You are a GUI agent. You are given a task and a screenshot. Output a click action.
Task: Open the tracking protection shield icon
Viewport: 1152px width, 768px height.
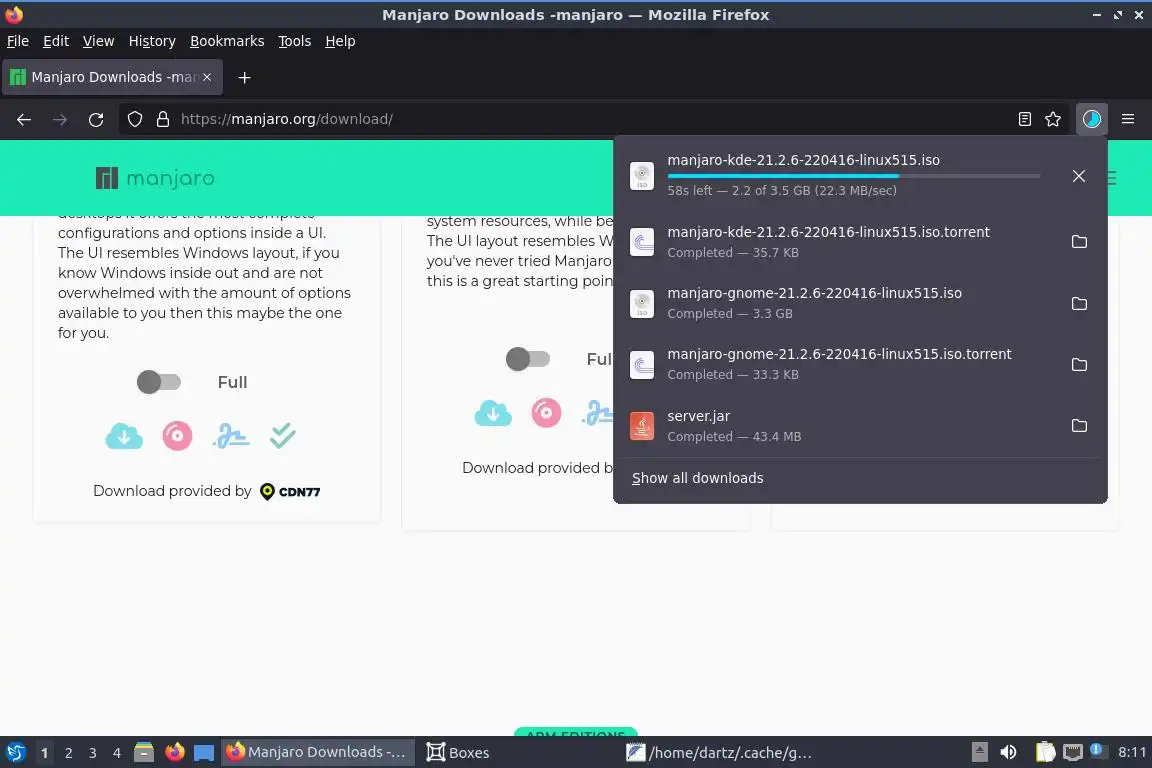pos(134,119)
